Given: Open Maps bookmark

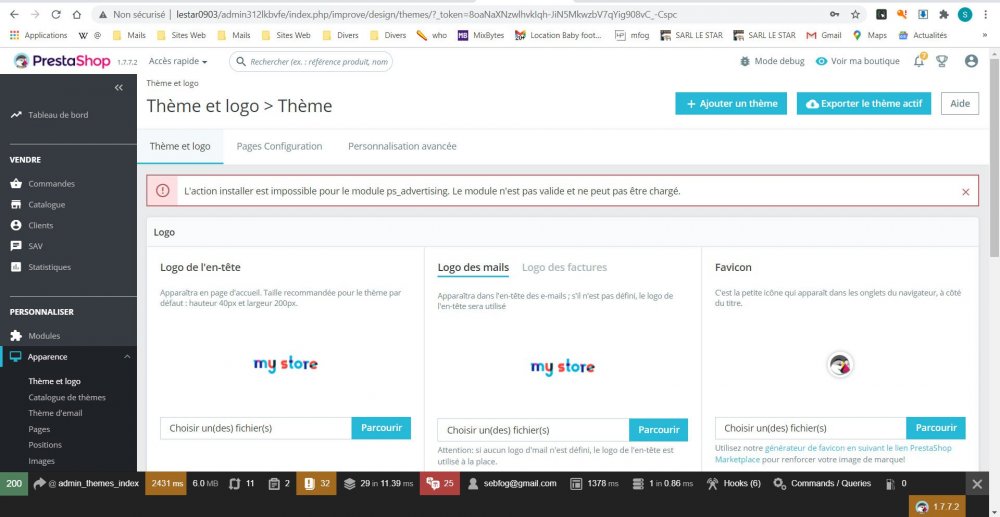Looking at the screenshot, I should (870, 36).
